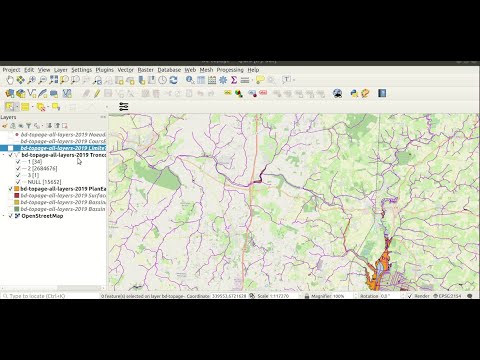The height and width of the screenshot is (360, 480).
Task: Open the View menu
Action: tap(44, 70)
